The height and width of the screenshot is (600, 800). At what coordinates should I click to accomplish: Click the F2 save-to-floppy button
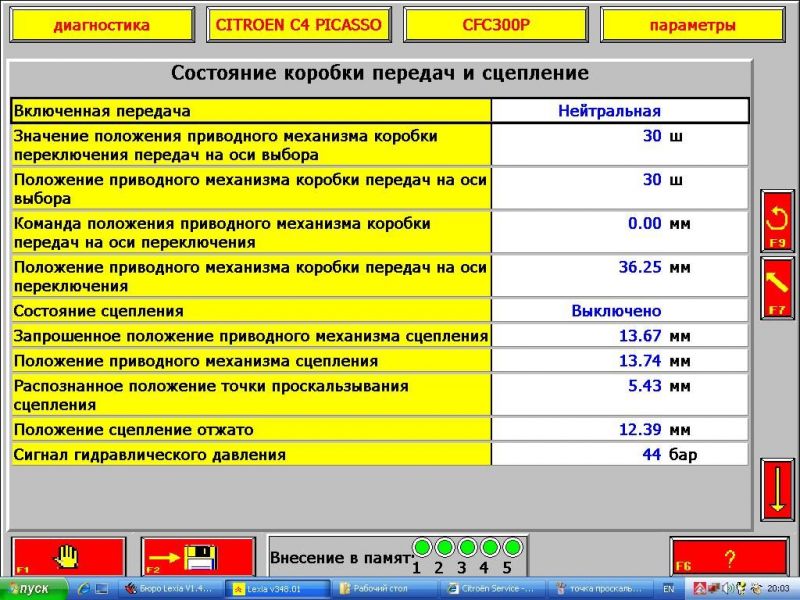[198, 556]
